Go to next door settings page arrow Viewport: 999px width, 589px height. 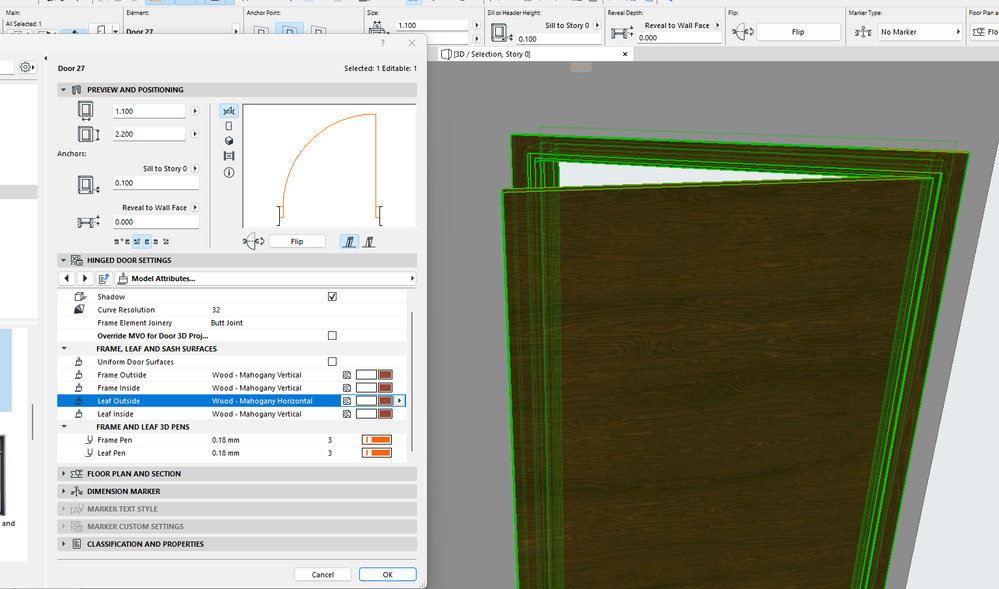(x=83, y=278)
